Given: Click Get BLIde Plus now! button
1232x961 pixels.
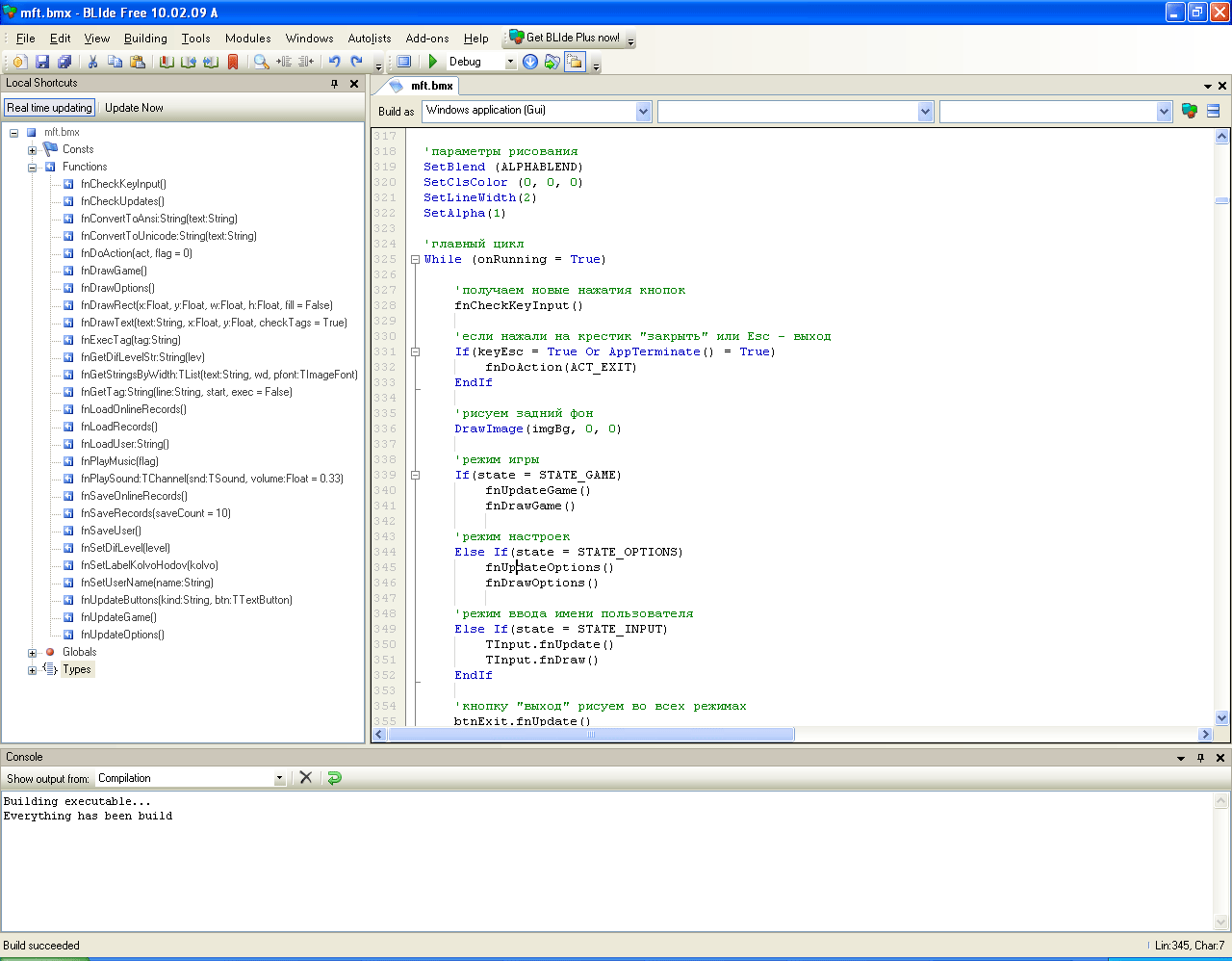Looking at the screenshot, I should point(572,38).
